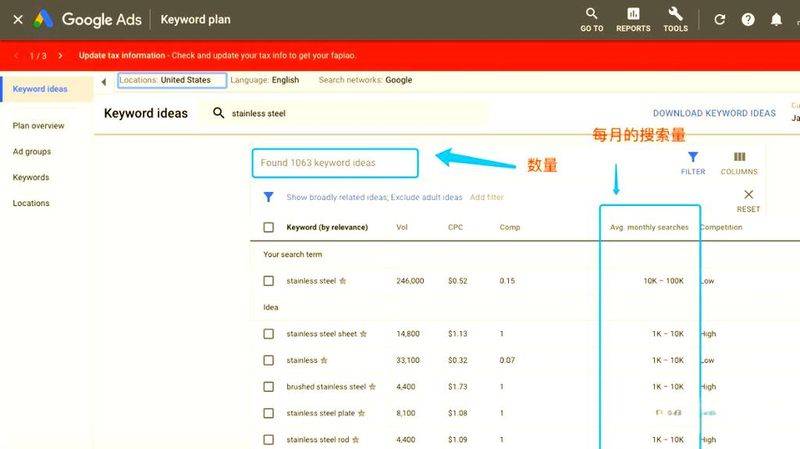Click the $1.73 CPC value

[x=458, y=387]
